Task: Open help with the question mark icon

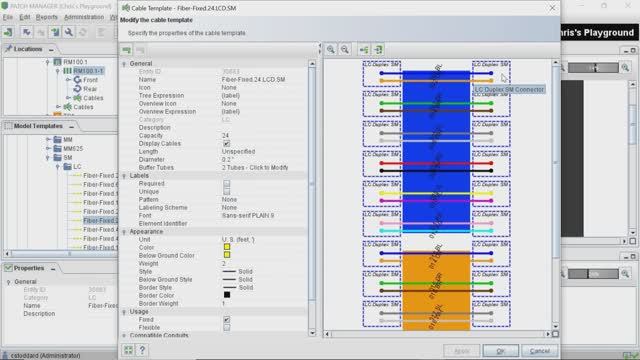Action: click(x=142, y=350)
